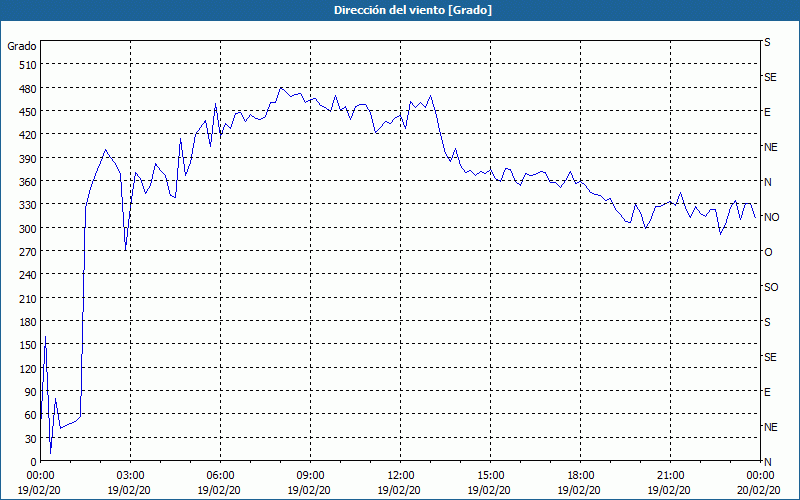The width and height of the screenshot is (800, 500).
Task: Click the 330 degree axis label
Action: pyautogui.click(x=28, y=205)
